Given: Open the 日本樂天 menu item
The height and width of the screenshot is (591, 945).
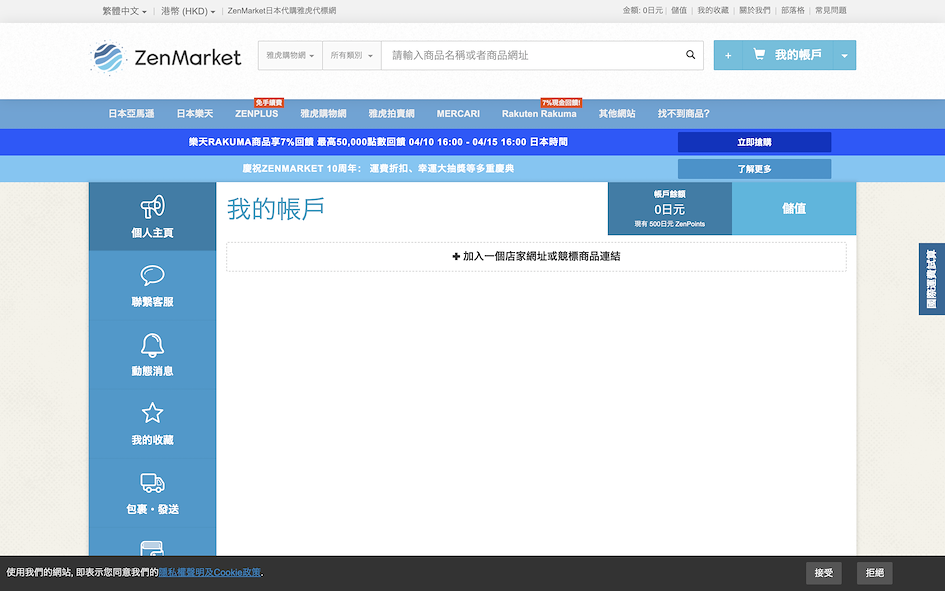Looking at the screenshot, I should (195, 114).
